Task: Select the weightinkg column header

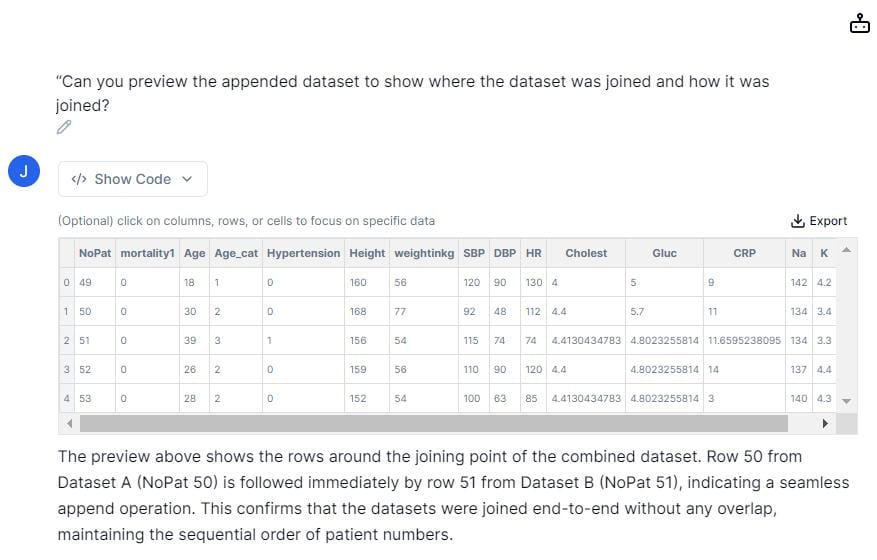Action: click(424, 253)
